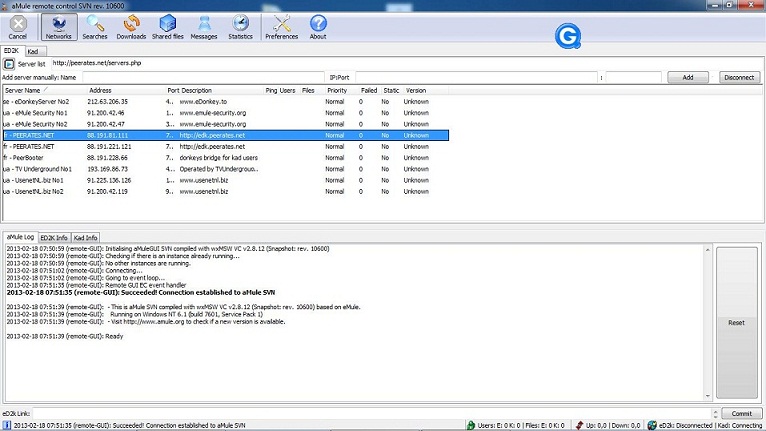Click the Commit button
Image resolution: width=766 pixels, height=431 pixels.
[738, 413]
